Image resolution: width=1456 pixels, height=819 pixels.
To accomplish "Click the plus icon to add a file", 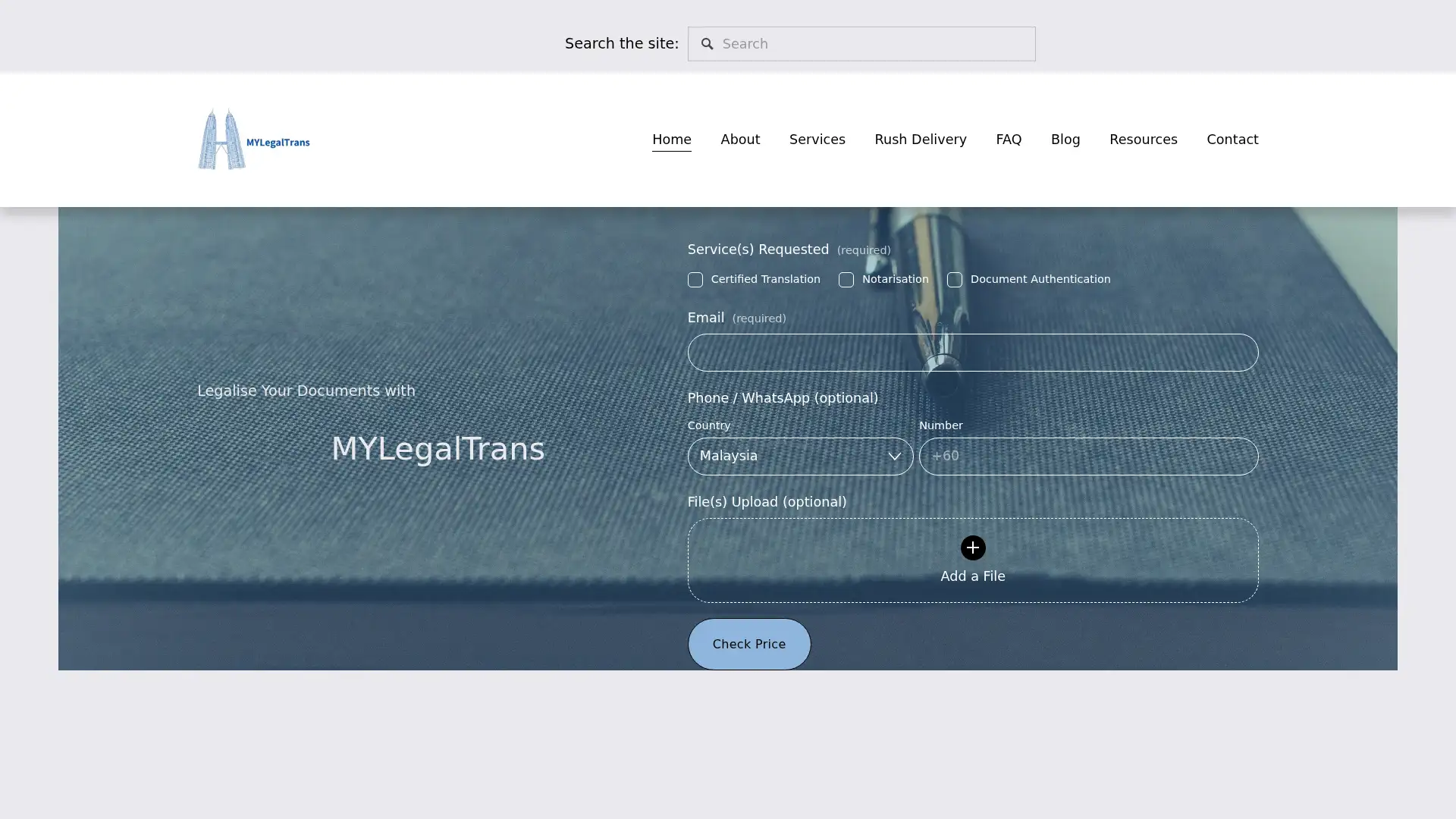I will [972, 548].
